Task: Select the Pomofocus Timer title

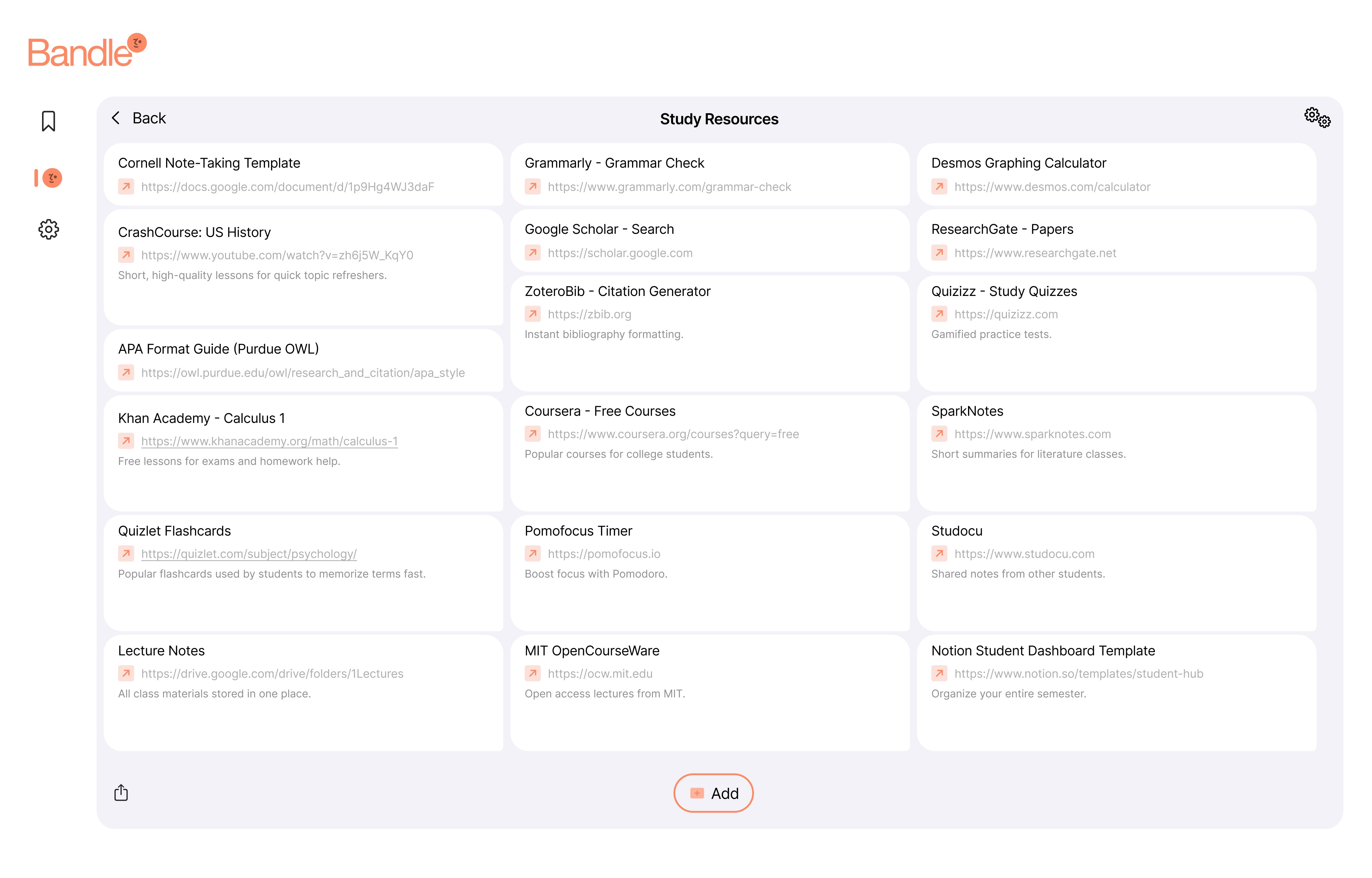Action: [578, 531]
